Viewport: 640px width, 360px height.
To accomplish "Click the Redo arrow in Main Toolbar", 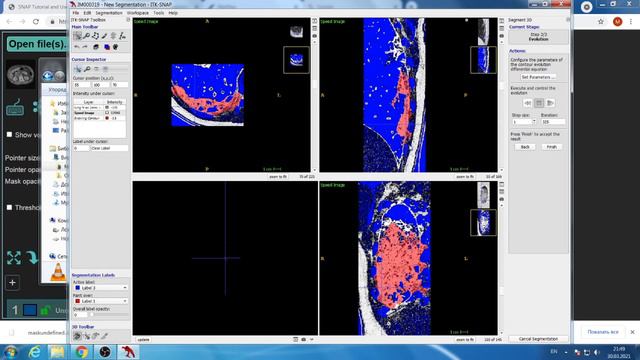I will point(85,47).
